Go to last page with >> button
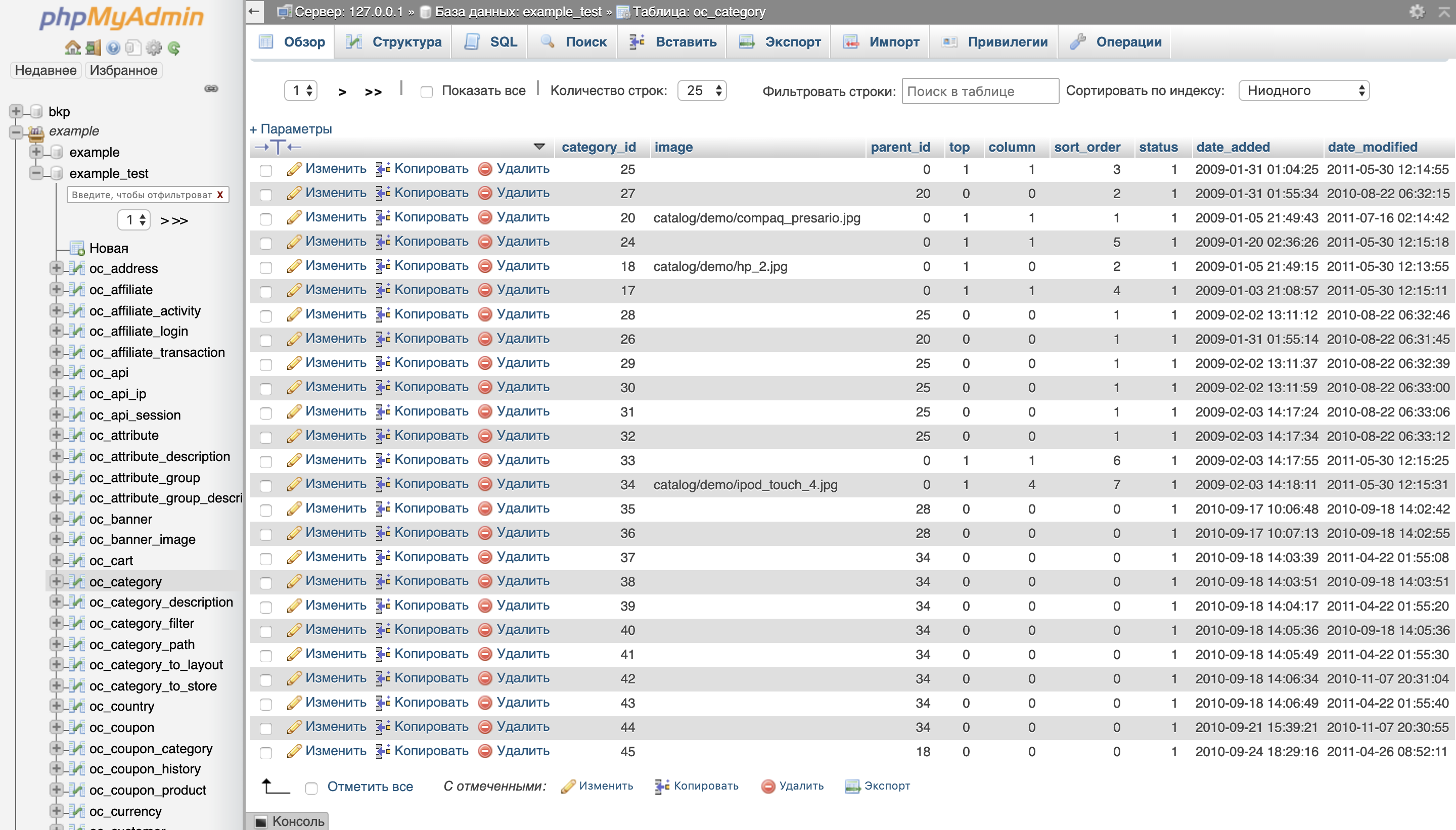This screenshot has width=1456, height=830. coord(374,92)
